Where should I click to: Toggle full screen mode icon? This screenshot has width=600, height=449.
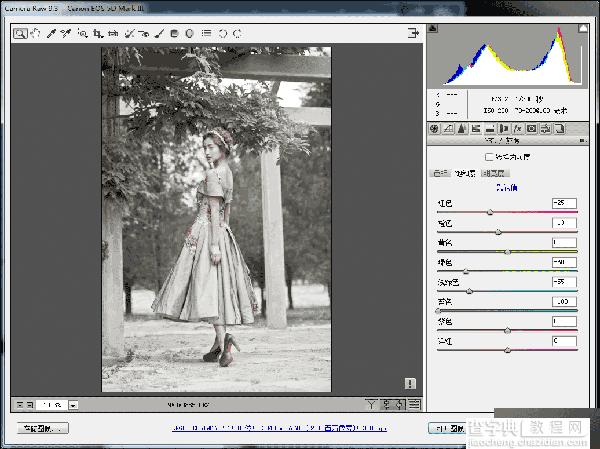tap(413, 33)
